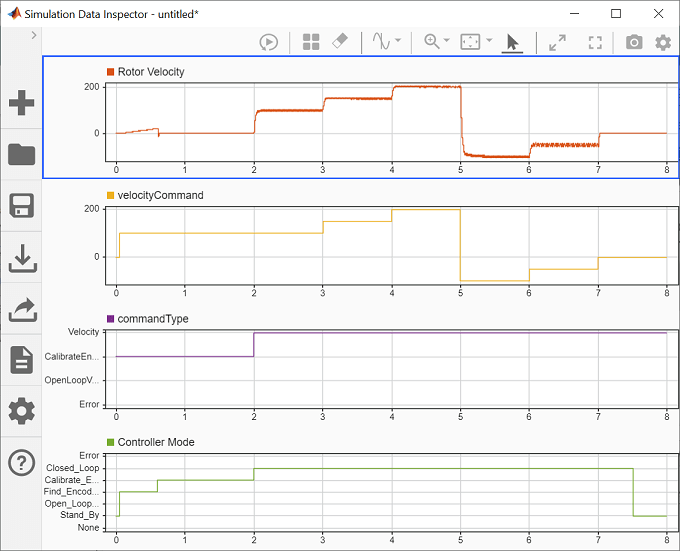Viewport: 680px width, 551px height.
Task: Click the Open_Loop... axis label
Action: (72, 504)
